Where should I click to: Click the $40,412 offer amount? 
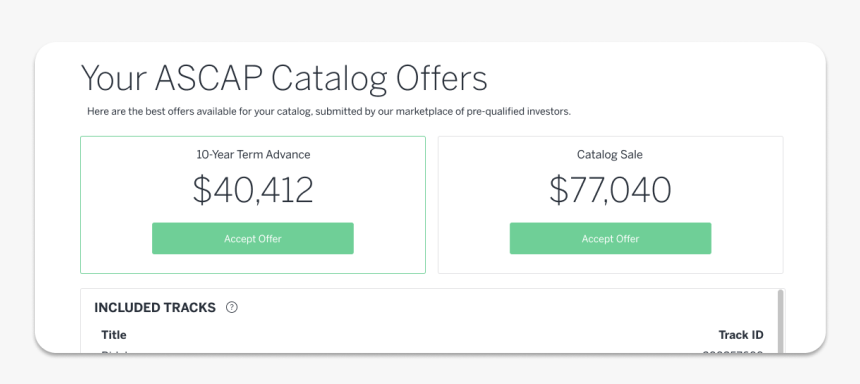point(253,190)
